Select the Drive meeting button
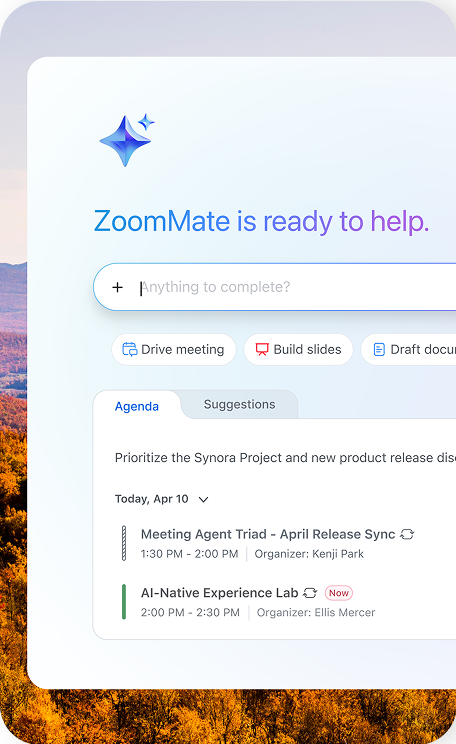The image size is (456, 744). pyautogui.click(x=174, y=350)
